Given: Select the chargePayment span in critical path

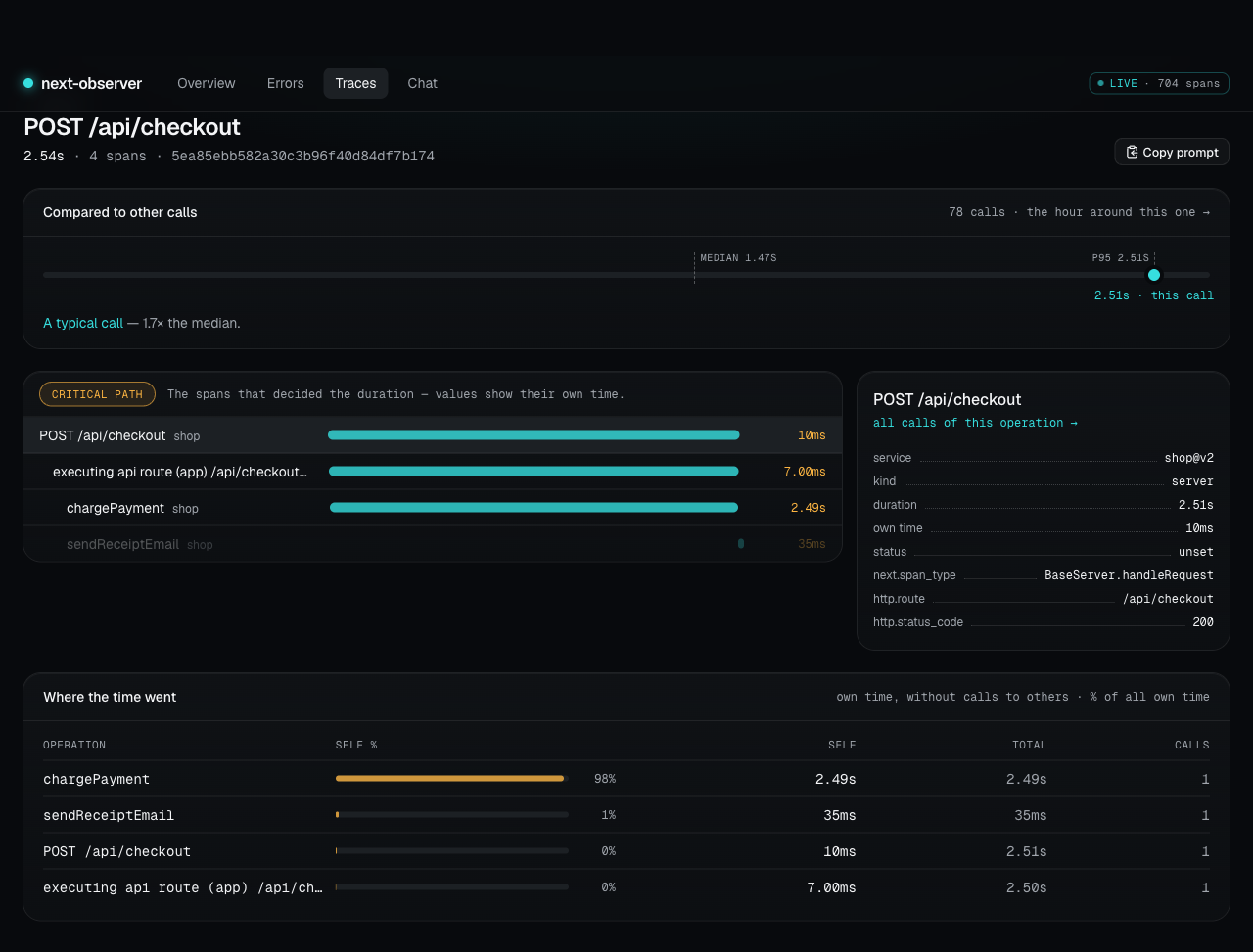Looking at the screenshot, I should [433, 508].
